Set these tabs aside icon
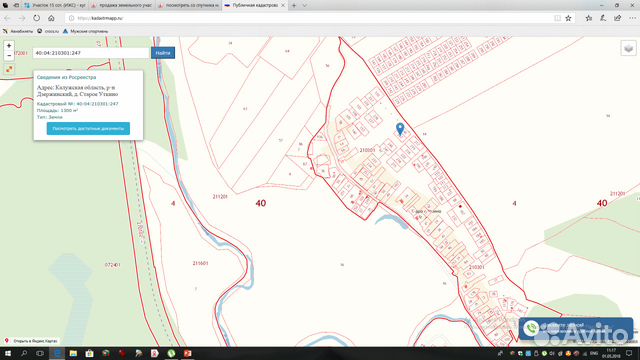The width and height of the screenshot is (640, 360). 16,5
